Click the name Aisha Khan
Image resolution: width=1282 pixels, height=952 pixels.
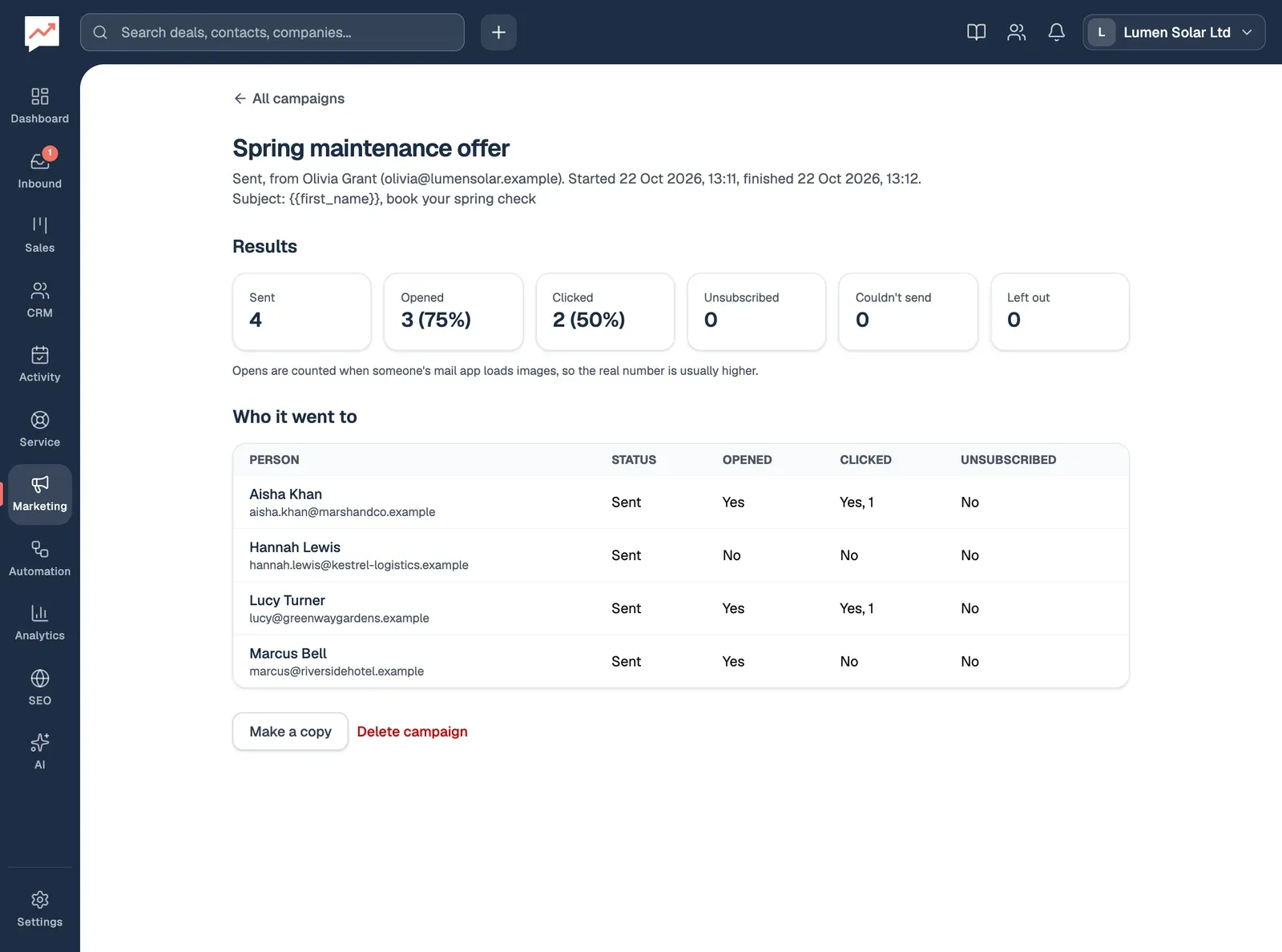tap(285, 494)
